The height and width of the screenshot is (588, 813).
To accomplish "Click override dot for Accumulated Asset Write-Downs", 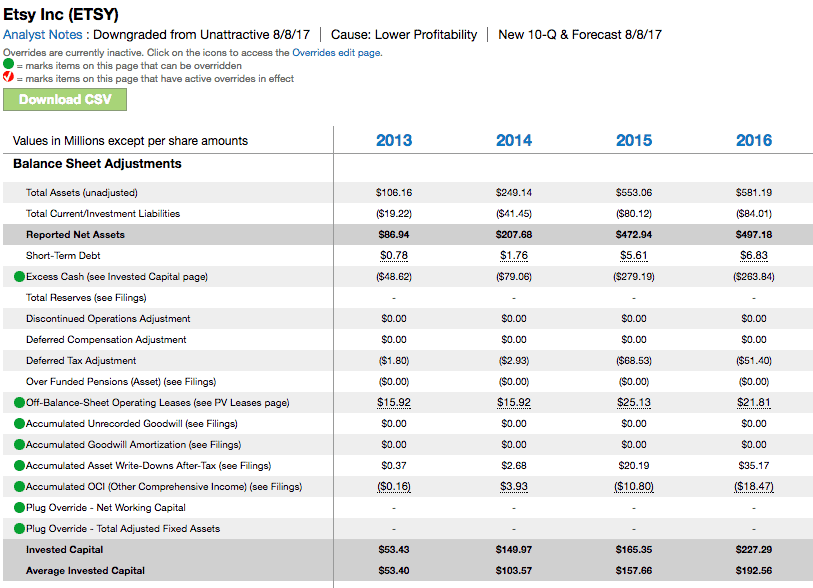I will 19,466.
